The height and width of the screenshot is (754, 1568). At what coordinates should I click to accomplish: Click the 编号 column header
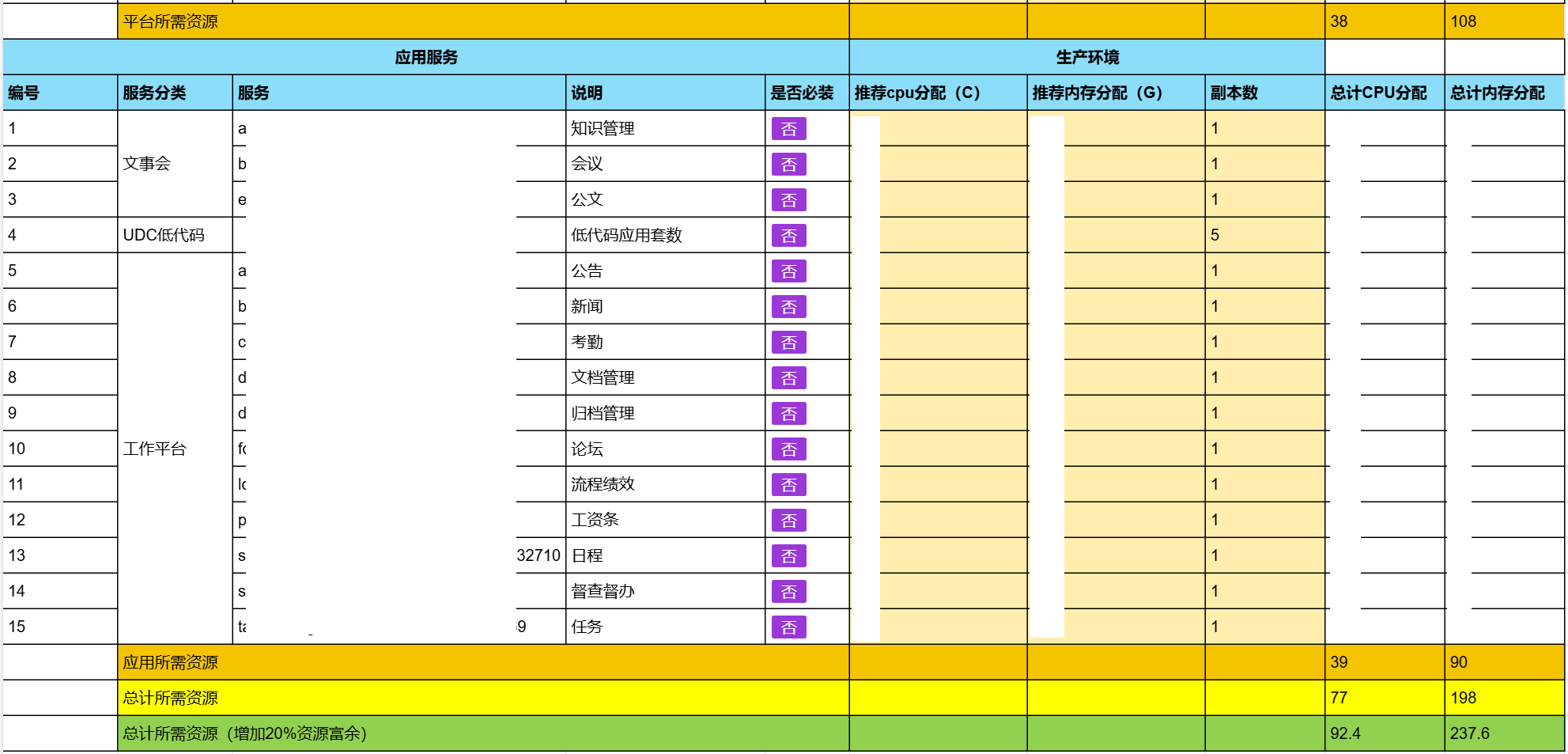[x=60, y=93]
